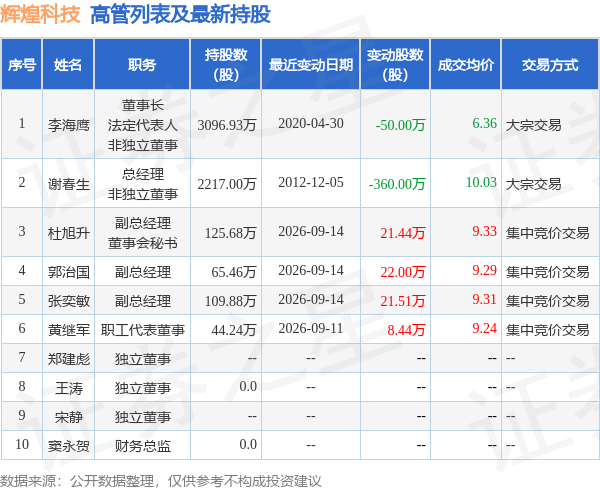Click the -50.00万 change value
The width and height of the screenshot is (600, 490).
click(x=400, y=125)
